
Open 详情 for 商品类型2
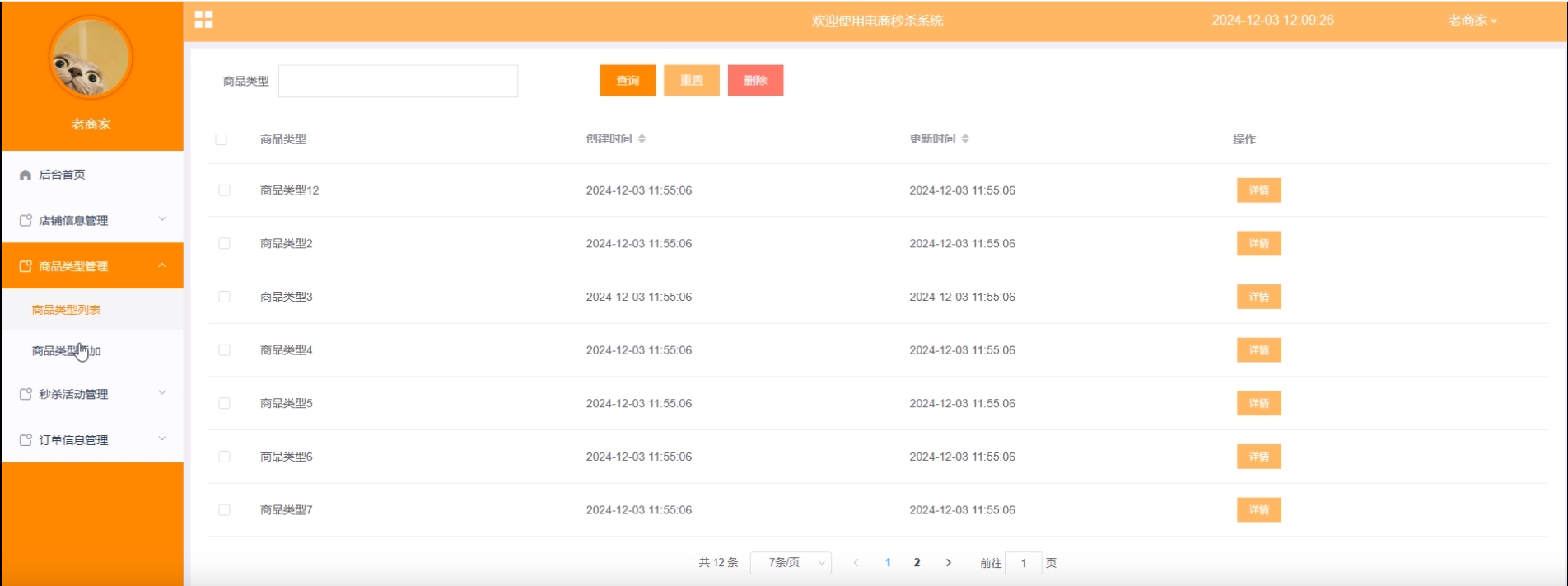point(1258,243)
